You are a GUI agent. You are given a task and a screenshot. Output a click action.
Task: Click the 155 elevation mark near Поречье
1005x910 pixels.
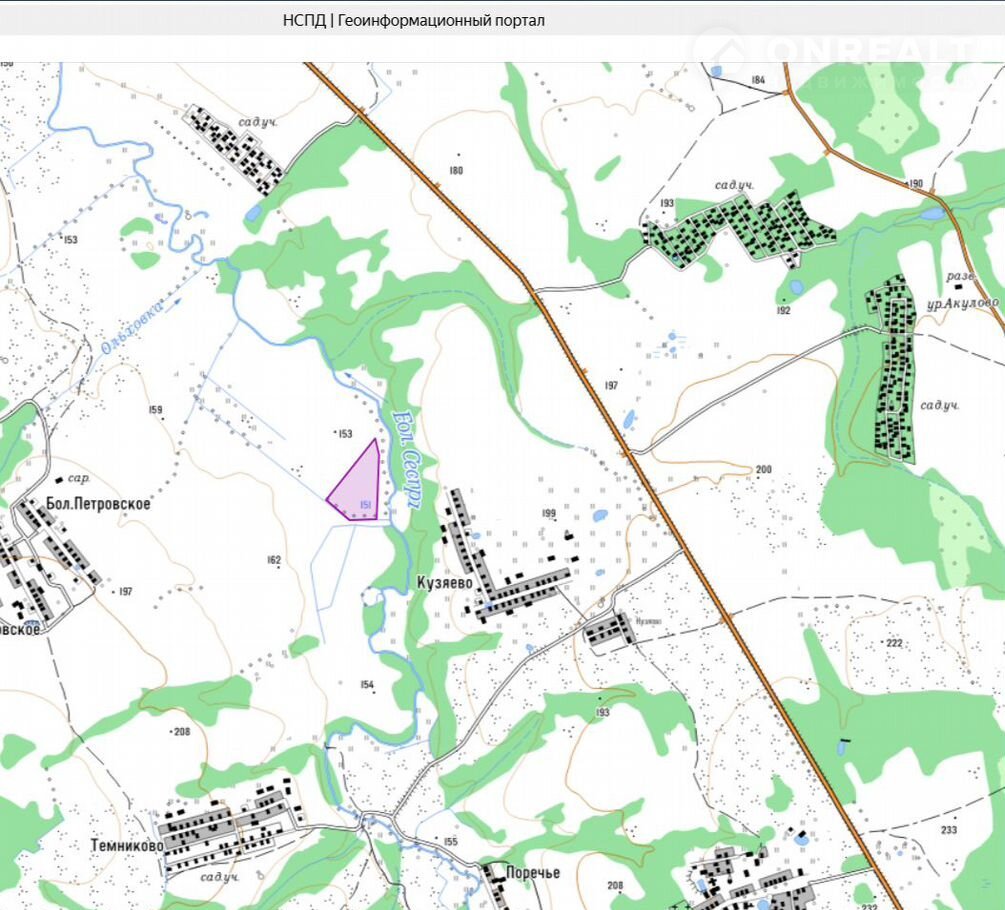coord(450,842)
